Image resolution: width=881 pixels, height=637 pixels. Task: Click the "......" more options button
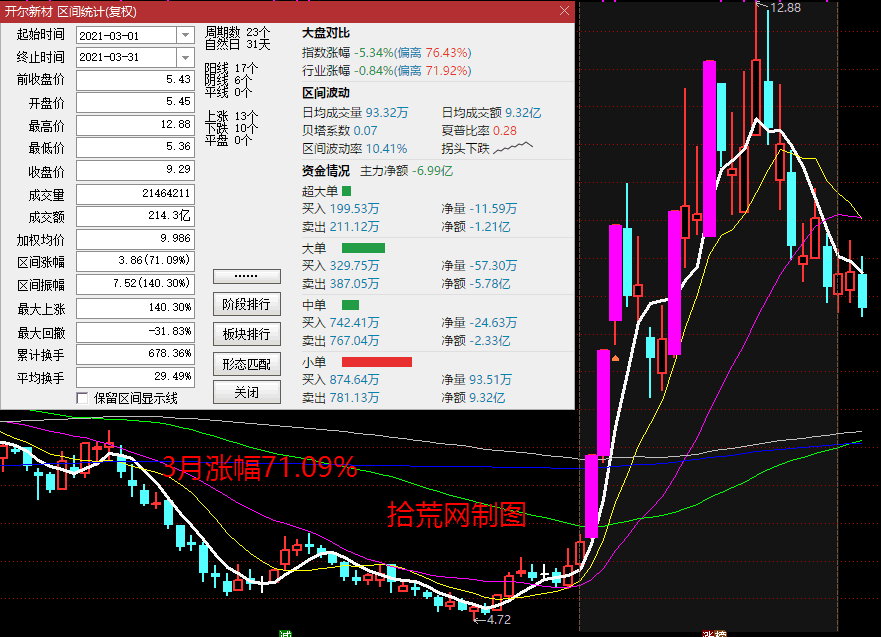click(x=246, y=275)
